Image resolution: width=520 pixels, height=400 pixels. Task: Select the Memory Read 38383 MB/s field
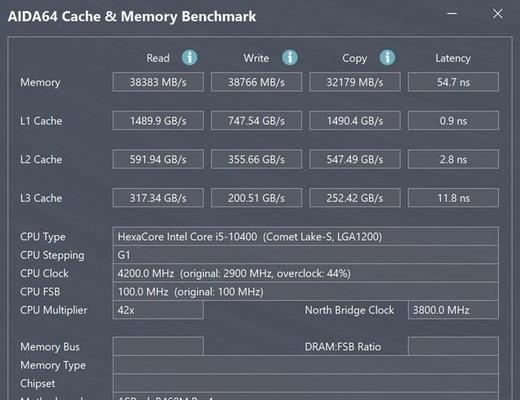158,82
